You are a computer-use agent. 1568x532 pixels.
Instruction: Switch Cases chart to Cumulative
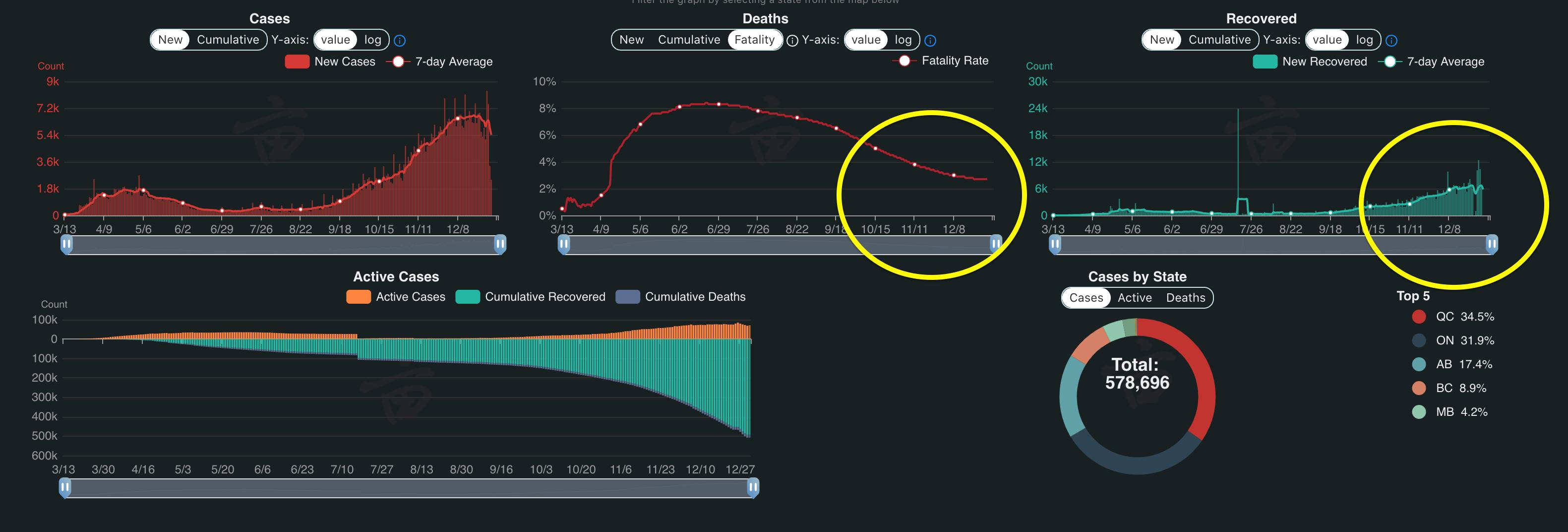(228, 40)
